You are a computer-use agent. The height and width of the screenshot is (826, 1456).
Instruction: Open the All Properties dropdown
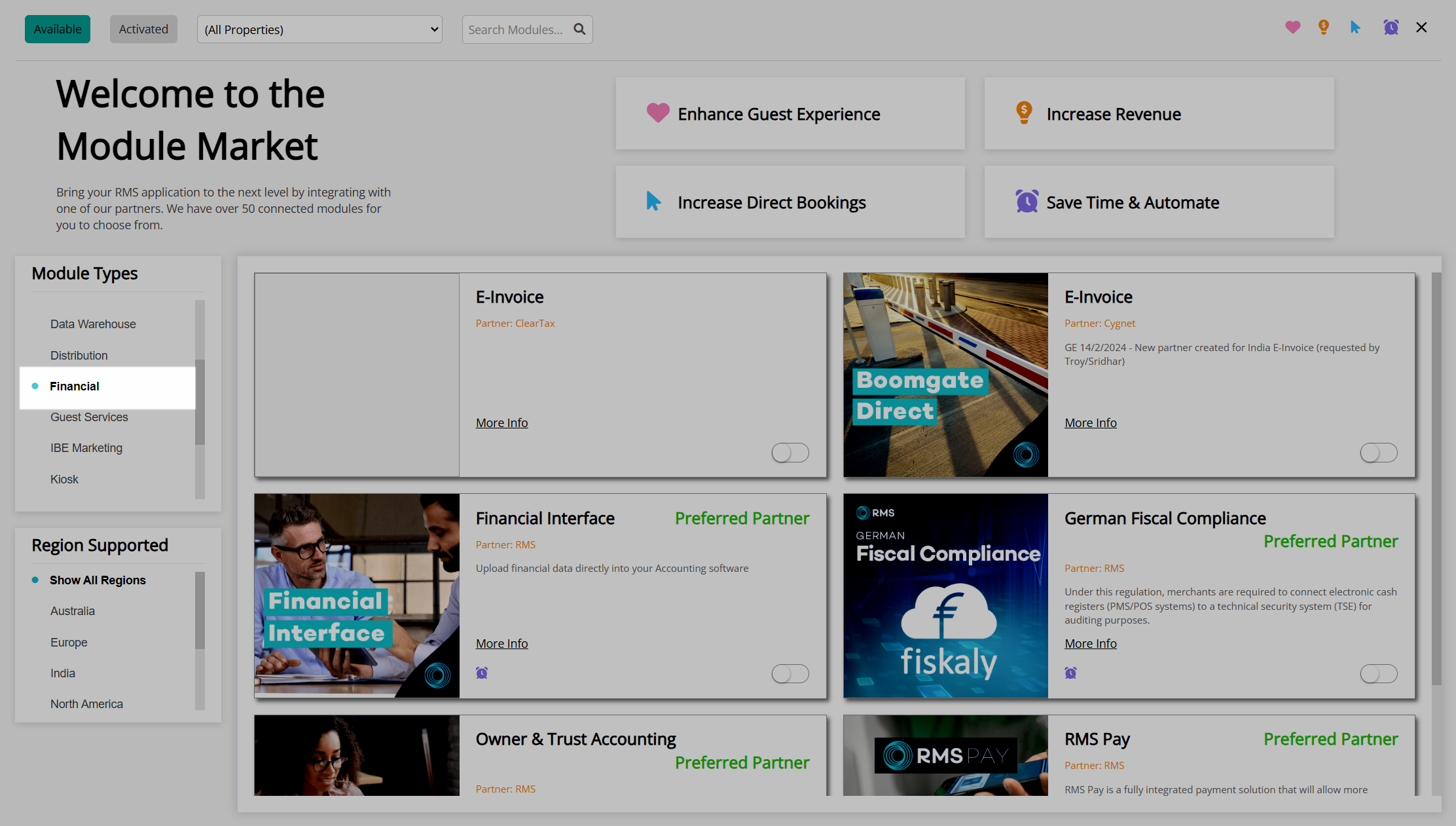[x=319, y=29]
